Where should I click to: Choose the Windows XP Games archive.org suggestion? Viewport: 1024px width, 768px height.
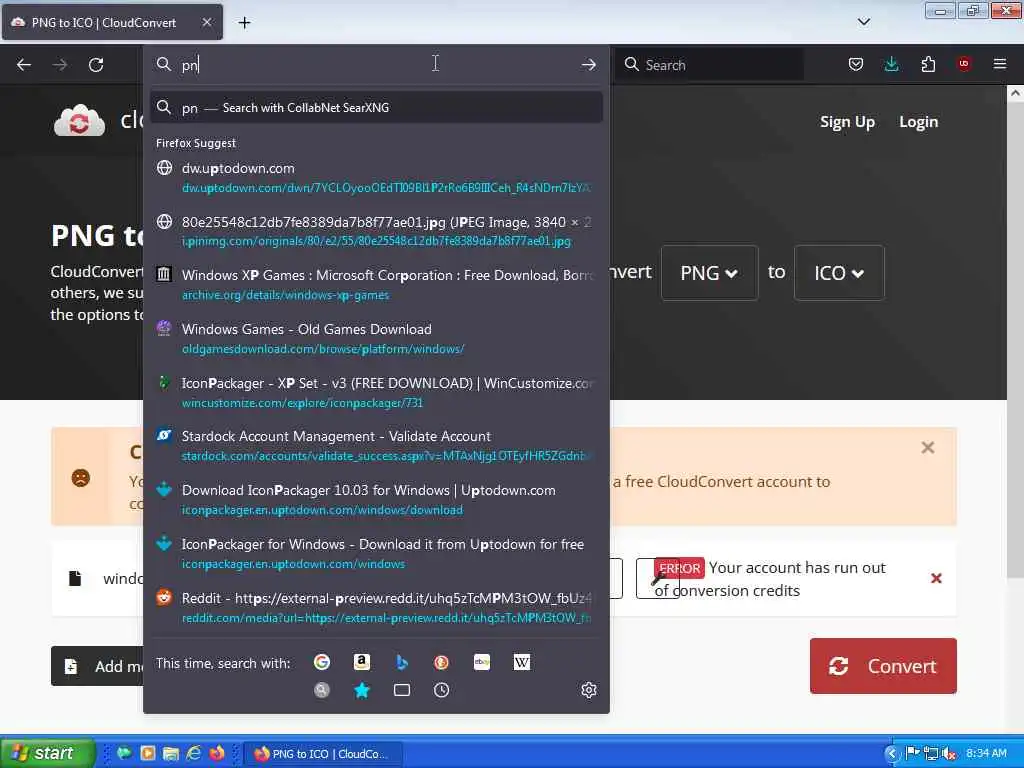(x=376, y=285)
